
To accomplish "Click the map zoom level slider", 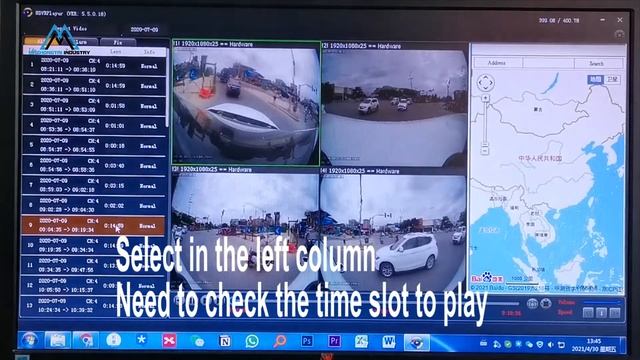I will coord(485,123).
